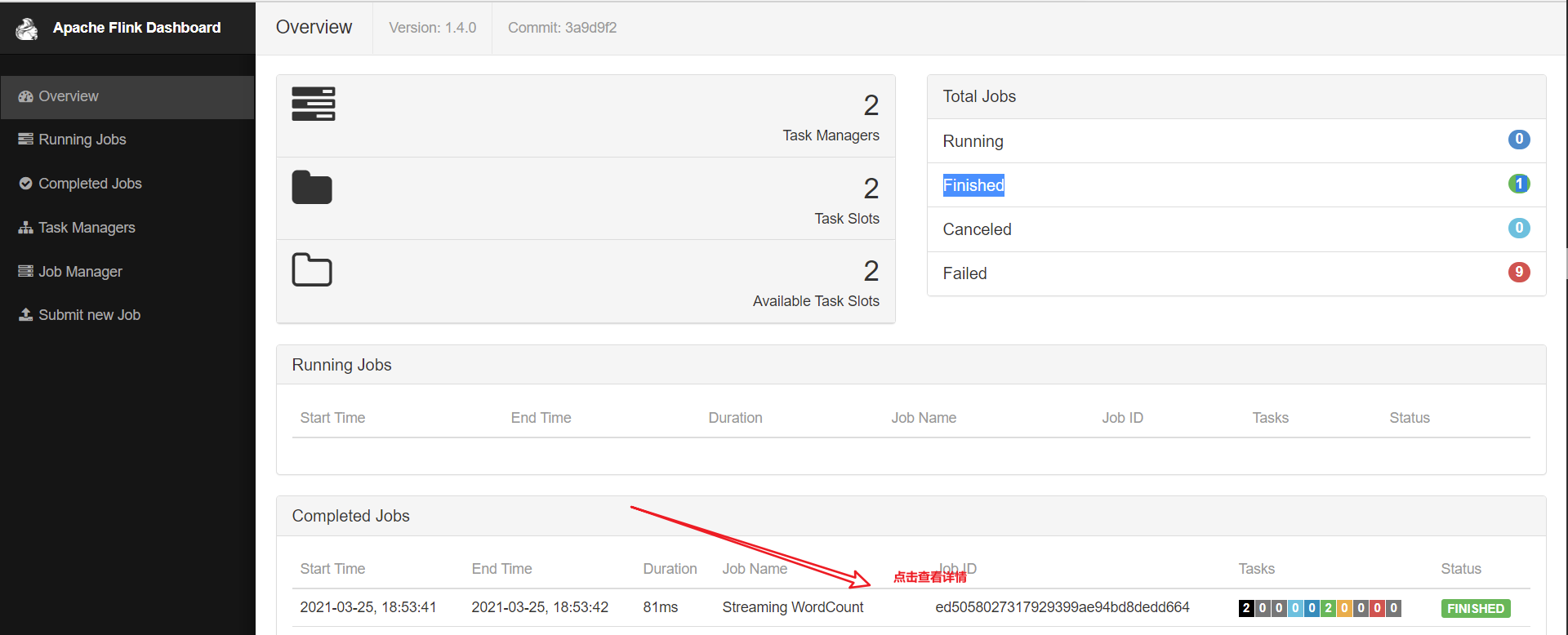Click the highlighted Finished row label
Screen dimensions: 1568x635
973,185
